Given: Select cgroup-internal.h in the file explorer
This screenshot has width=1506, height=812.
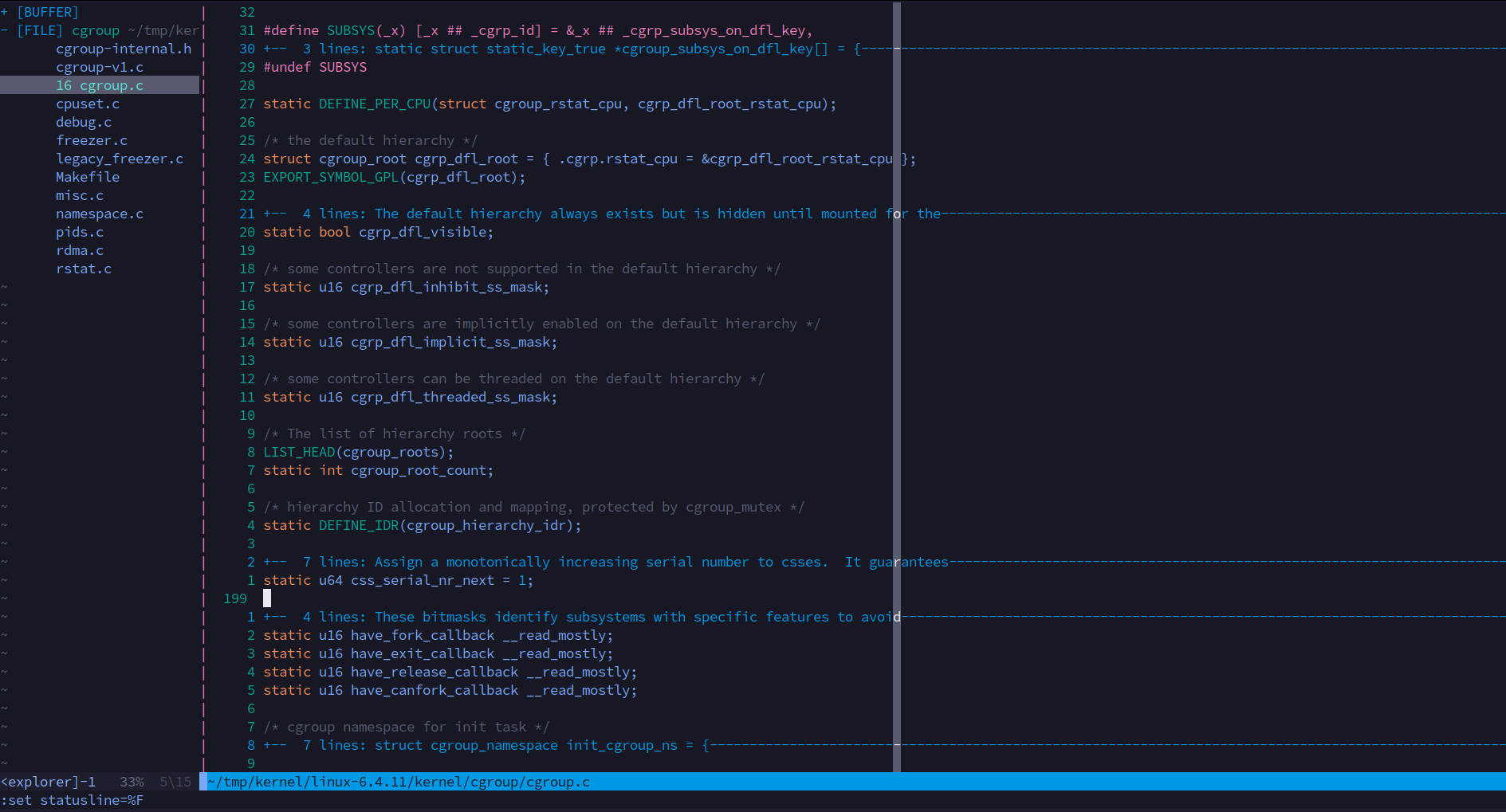Looking at the screenshot, I should (x=124, y=48).
